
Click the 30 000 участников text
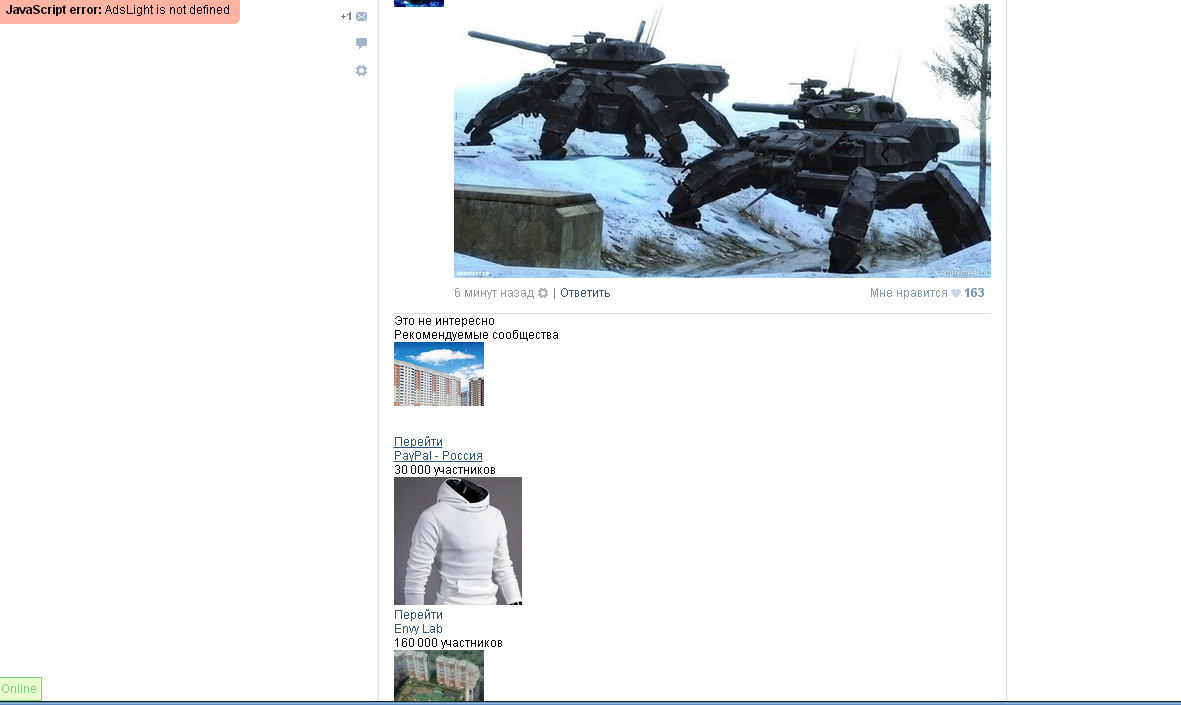click(x=444, y=470)
